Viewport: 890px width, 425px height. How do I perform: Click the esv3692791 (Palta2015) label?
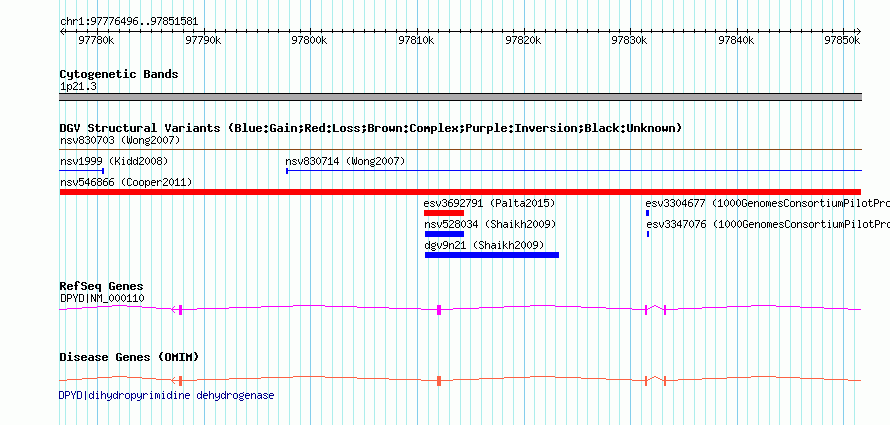click(489, 203)
